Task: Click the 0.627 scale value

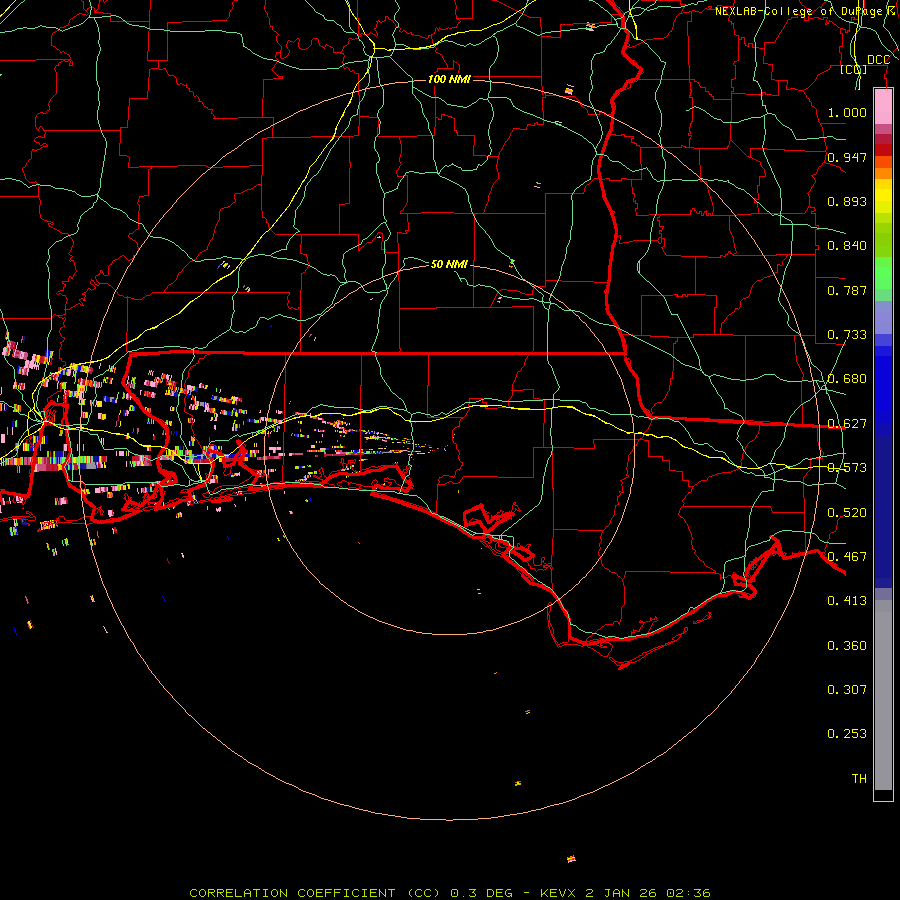Action: click(847, 424)
